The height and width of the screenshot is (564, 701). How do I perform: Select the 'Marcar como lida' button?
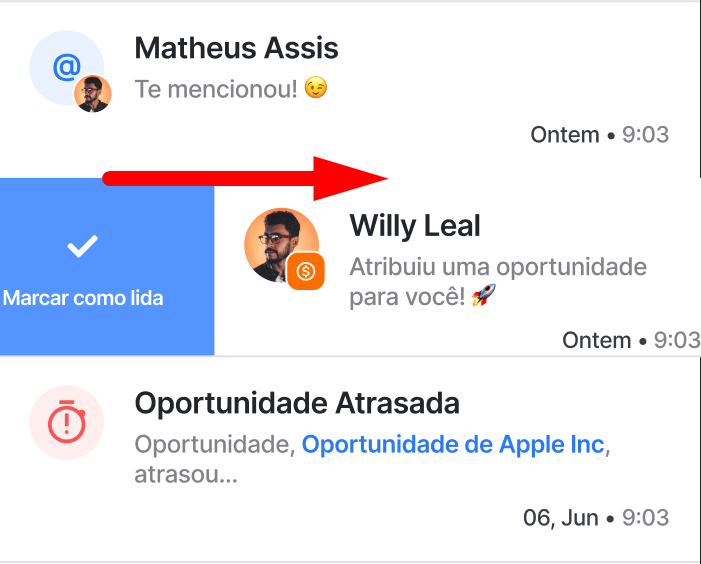coord(107,267)
